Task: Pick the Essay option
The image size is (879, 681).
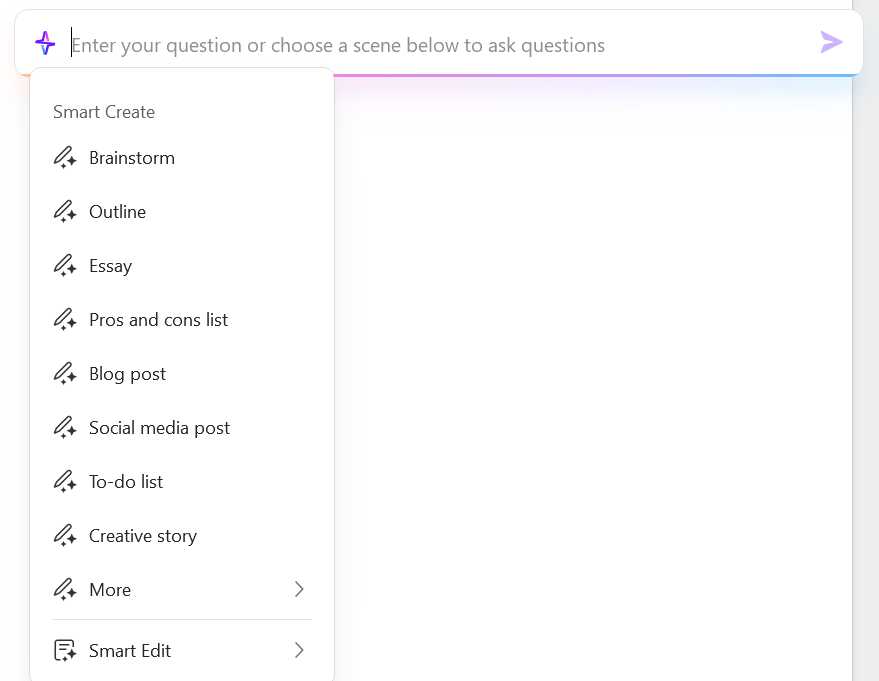Action: tap(110, 266)
